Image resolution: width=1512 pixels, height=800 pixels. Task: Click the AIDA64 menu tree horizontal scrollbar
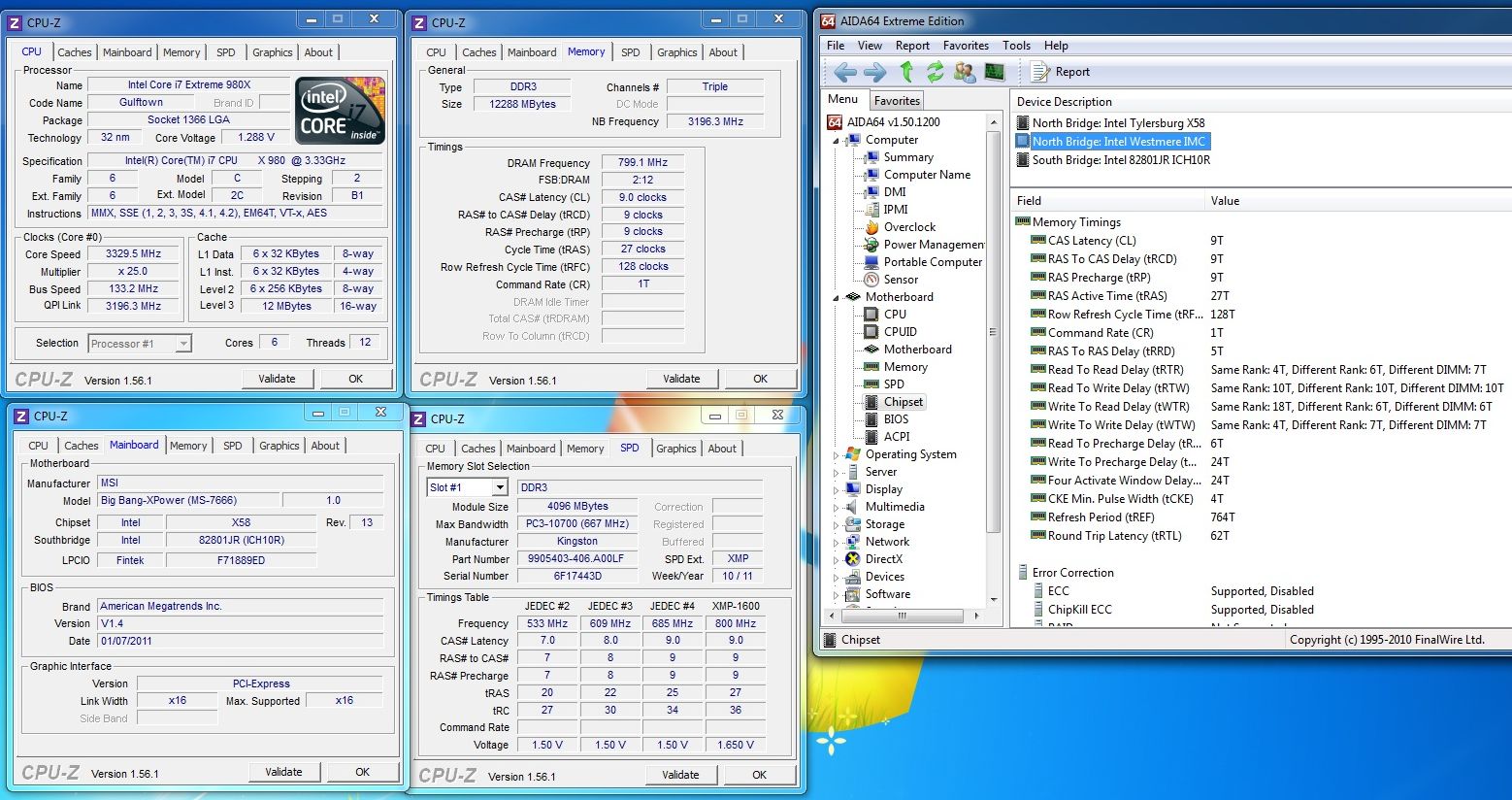(902, 616)
